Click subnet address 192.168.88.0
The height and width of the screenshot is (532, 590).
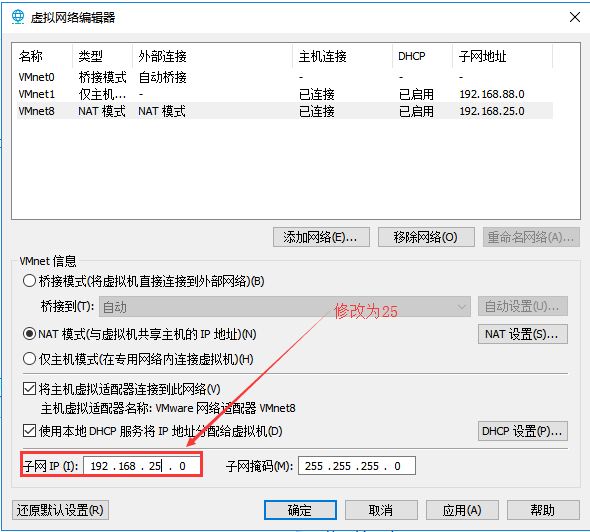coord(492,94)
